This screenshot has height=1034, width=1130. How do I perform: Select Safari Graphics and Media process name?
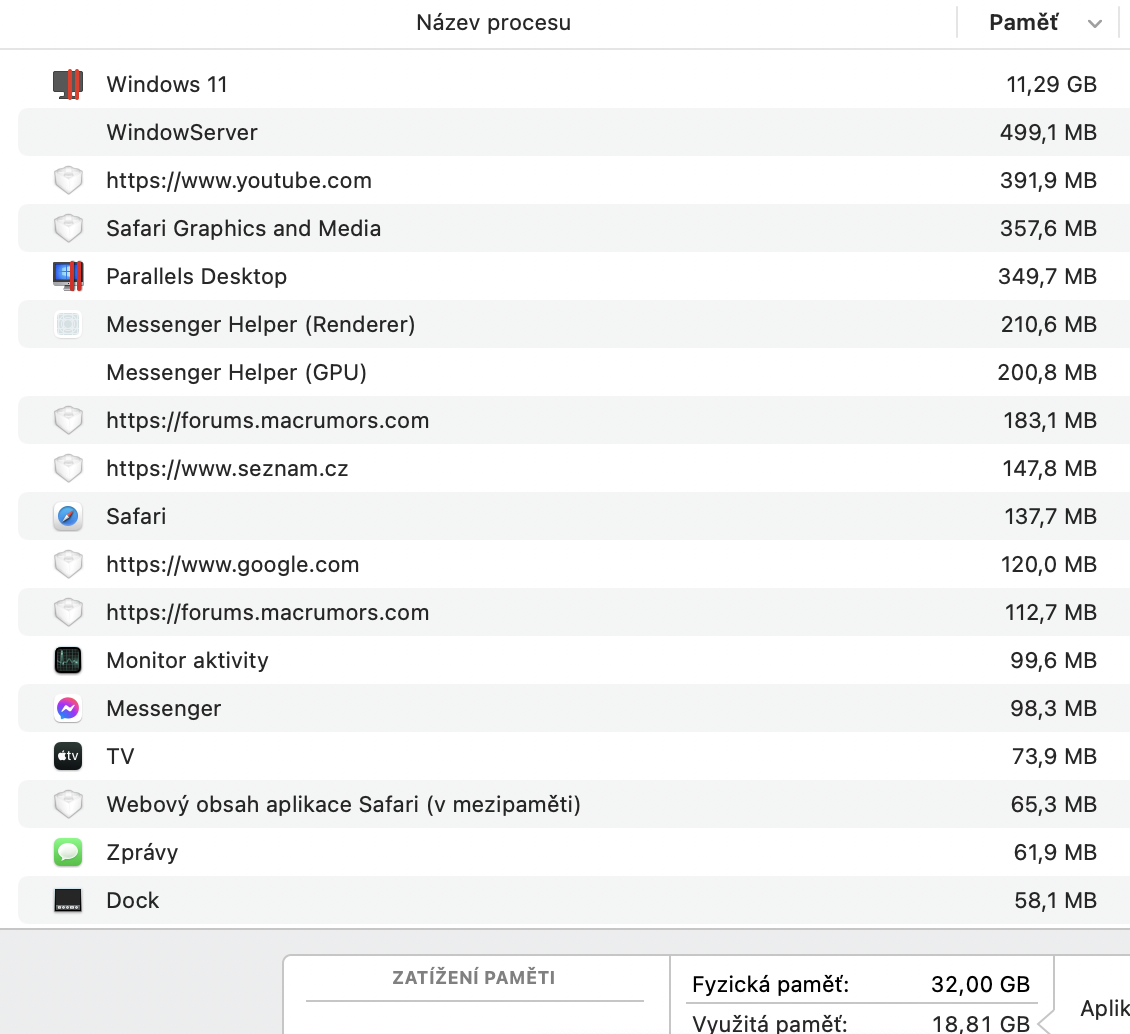click(x=244, y=228)
